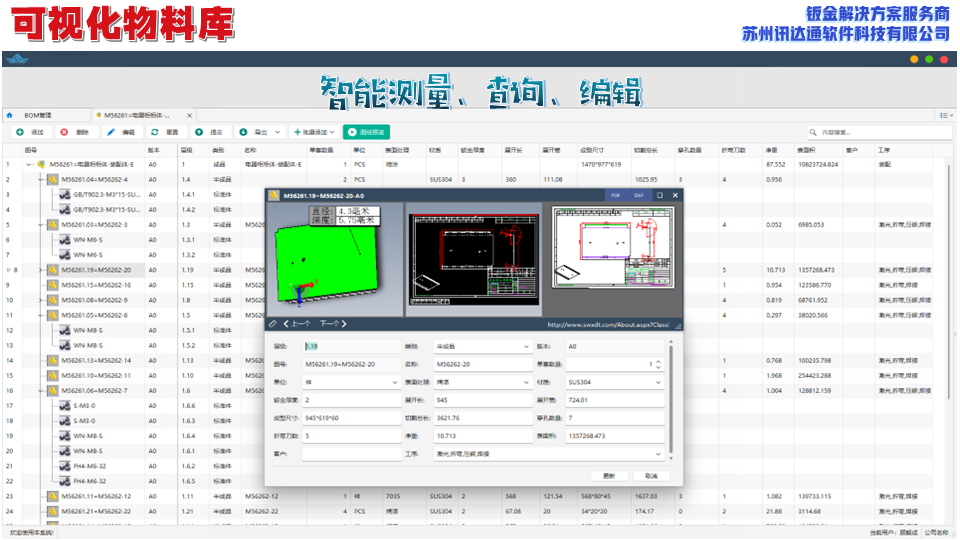
Task: Click the 编辑 pencil edit icon
Action: click(111, 132)
